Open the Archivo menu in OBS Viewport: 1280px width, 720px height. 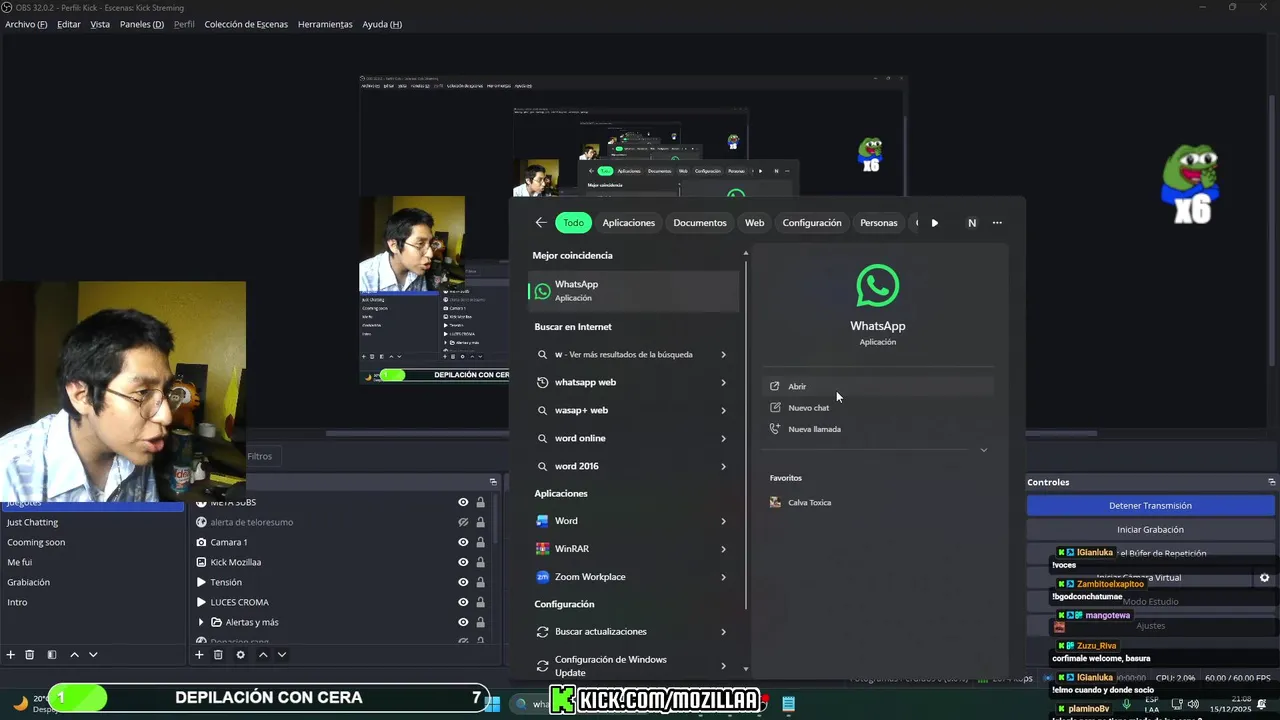26,24
